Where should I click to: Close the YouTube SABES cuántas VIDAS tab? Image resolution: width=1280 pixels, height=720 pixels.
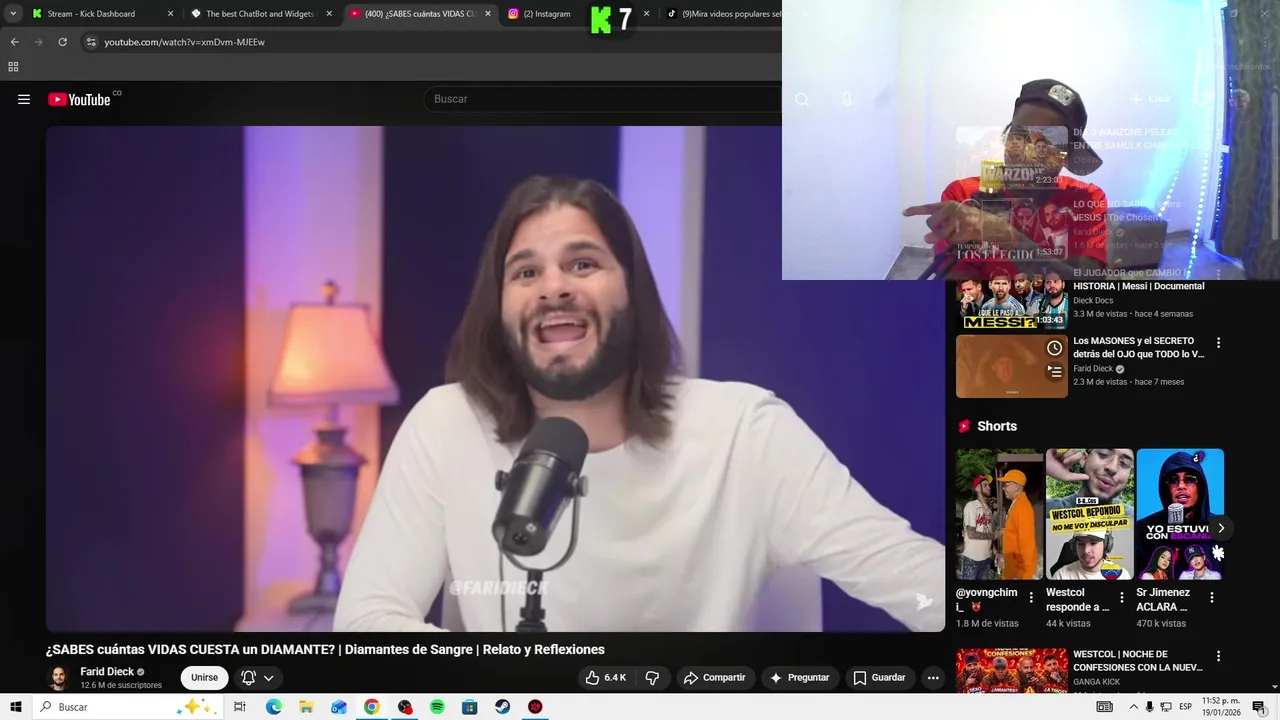click(x=488, y=14)
